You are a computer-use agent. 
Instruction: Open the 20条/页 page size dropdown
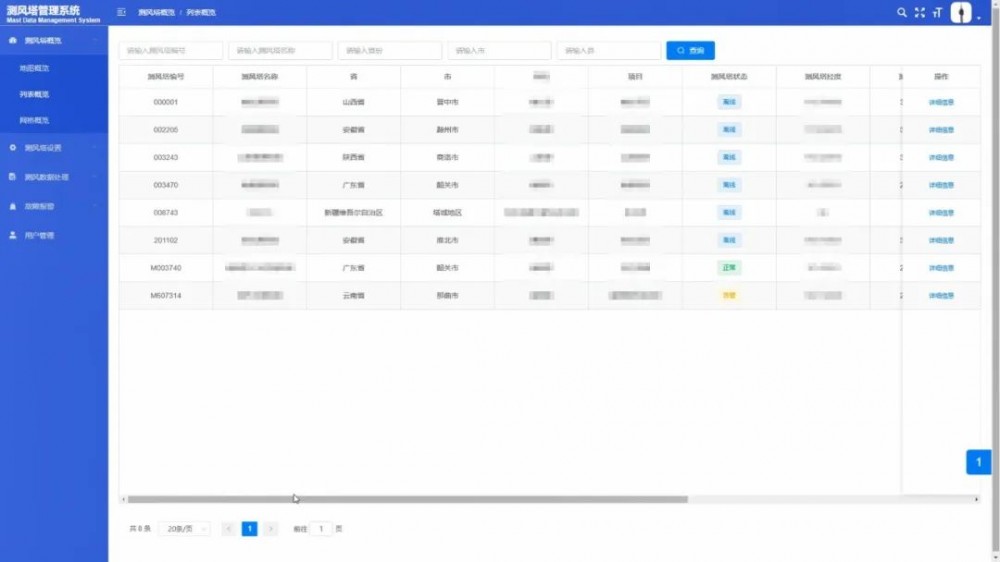point(184,529)
